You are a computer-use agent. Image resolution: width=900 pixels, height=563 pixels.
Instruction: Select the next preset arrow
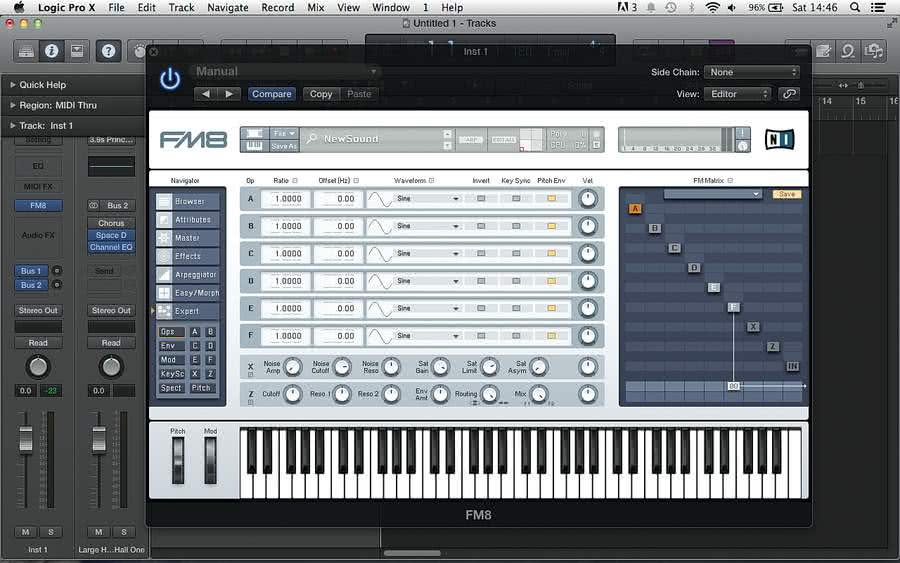tap(229, 94)
